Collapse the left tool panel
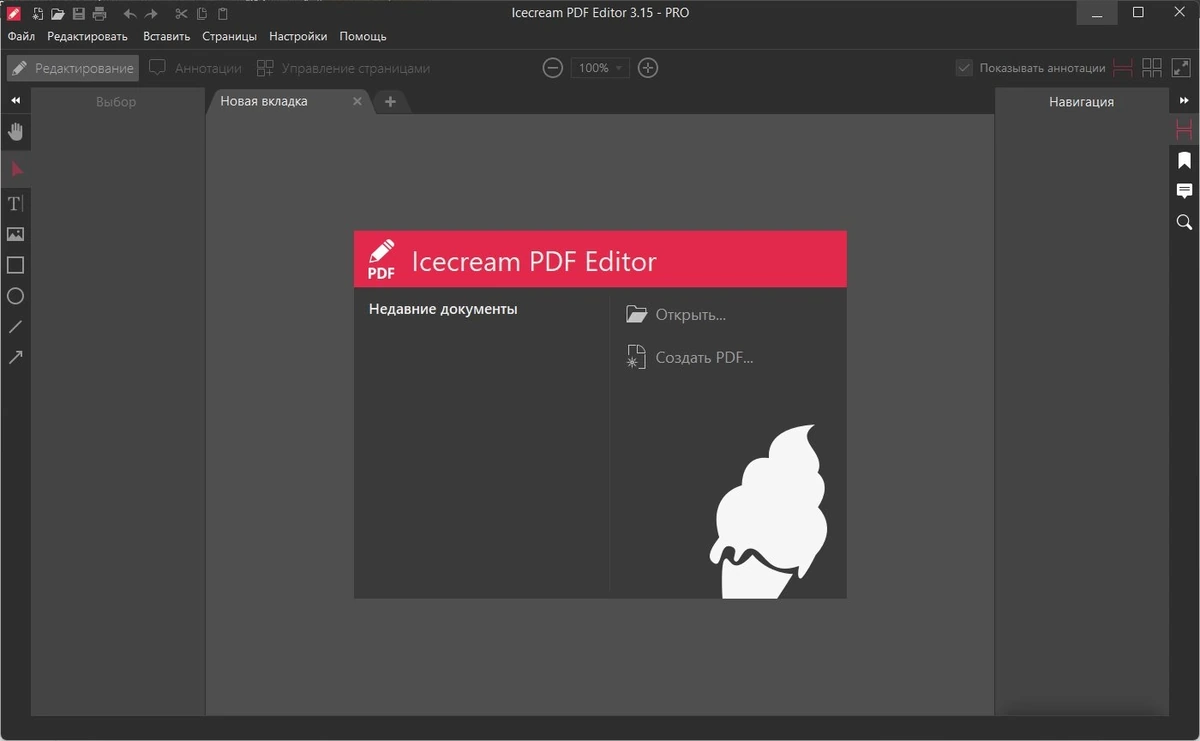Viewport: 1200px width, 741px height. point(15,101)
